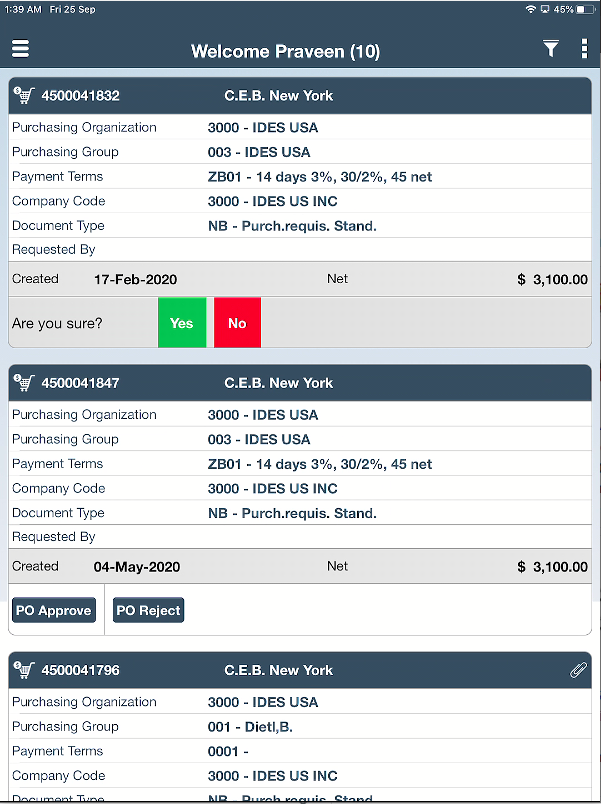This screenshot has height=804, width=601.
Task: Tap vendor C.E.B. New York on order 4500041796
Action: [279, 670]
